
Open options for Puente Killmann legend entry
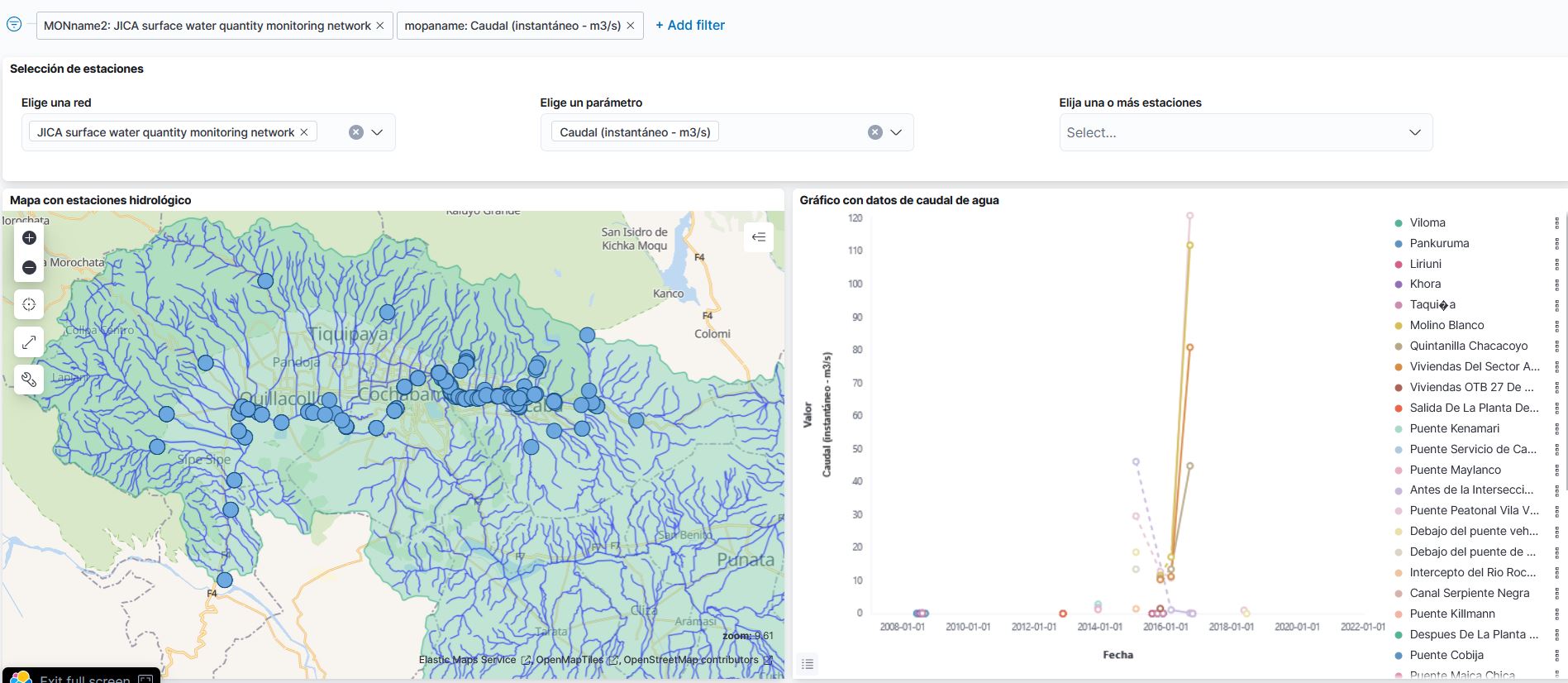(x=1557, y=614)
